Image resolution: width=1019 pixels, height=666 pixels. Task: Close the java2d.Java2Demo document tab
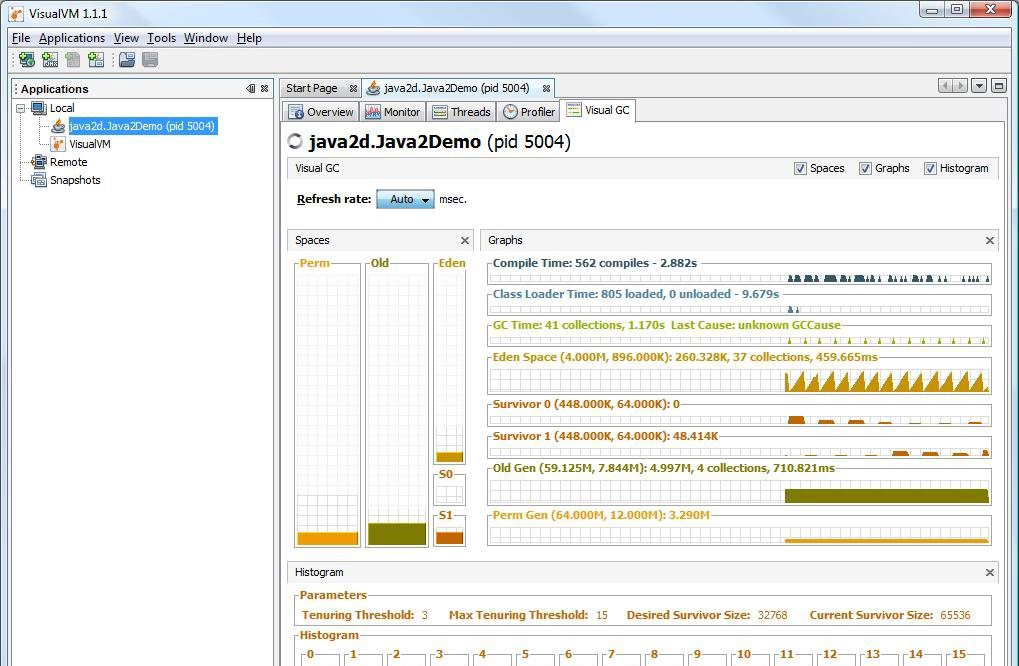coord(546,88)
